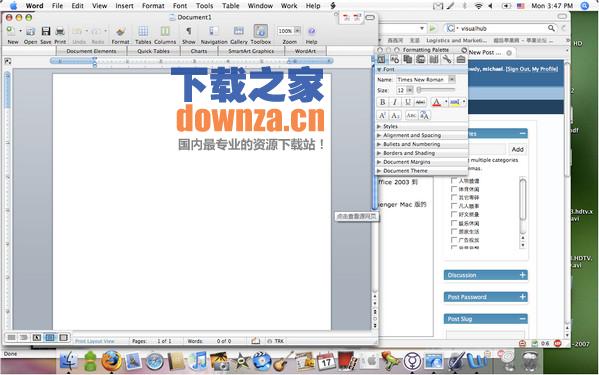Expand Alignment and Spacing section
Image resolution: width=599 pixels, height=375 pixels.
[422, 135]
